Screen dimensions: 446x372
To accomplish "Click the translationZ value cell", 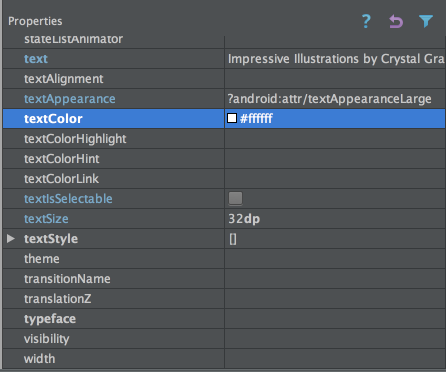I will click(x=335, y=299).
